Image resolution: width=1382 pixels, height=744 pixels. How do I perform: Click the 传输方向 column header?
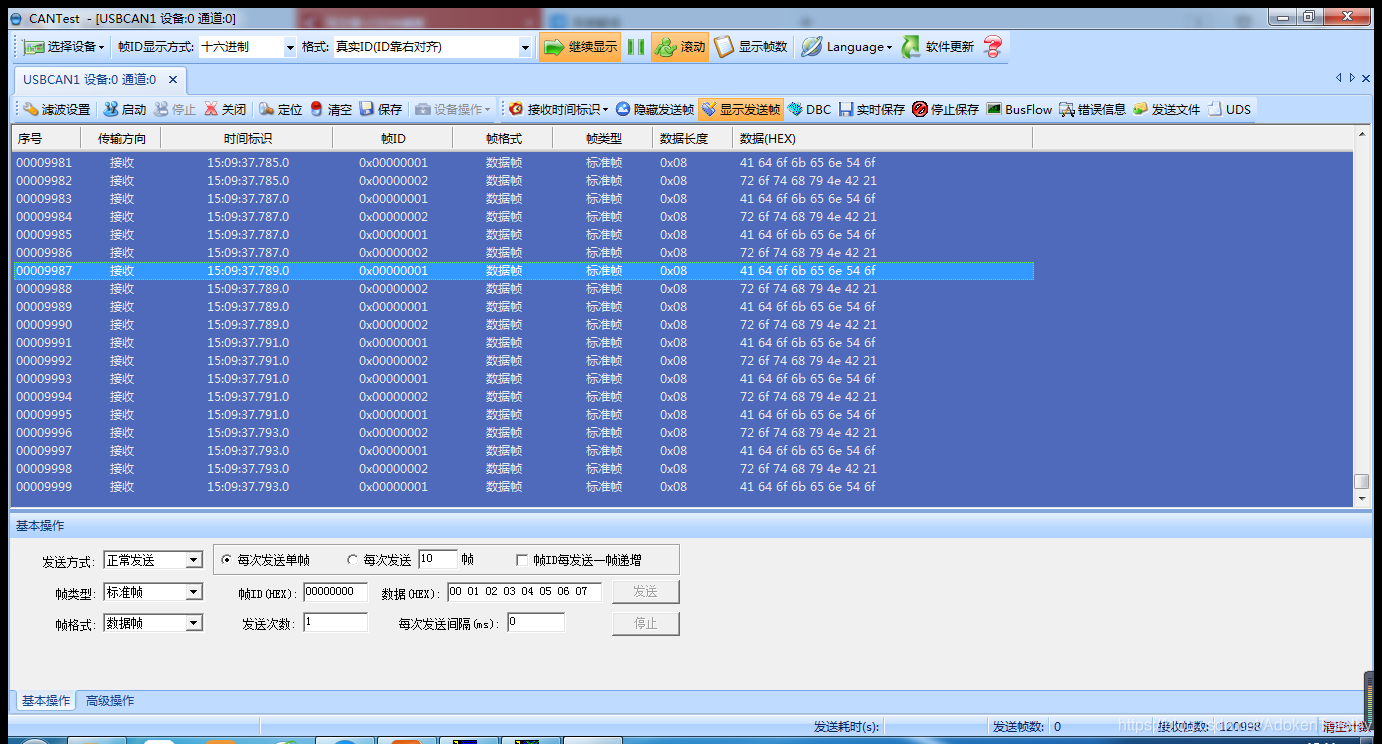tap(122, 138)
